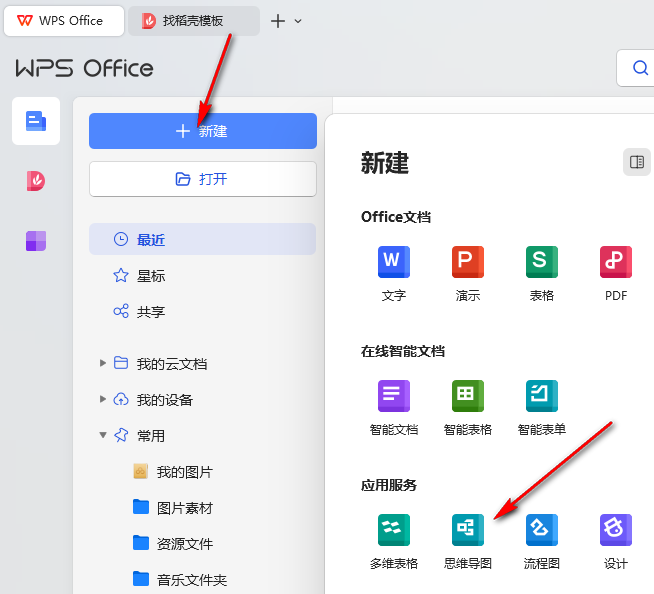Collapse the 常用 tree arrow
Viewport: 654px width, 594px height.
click(x=103, y=435)
